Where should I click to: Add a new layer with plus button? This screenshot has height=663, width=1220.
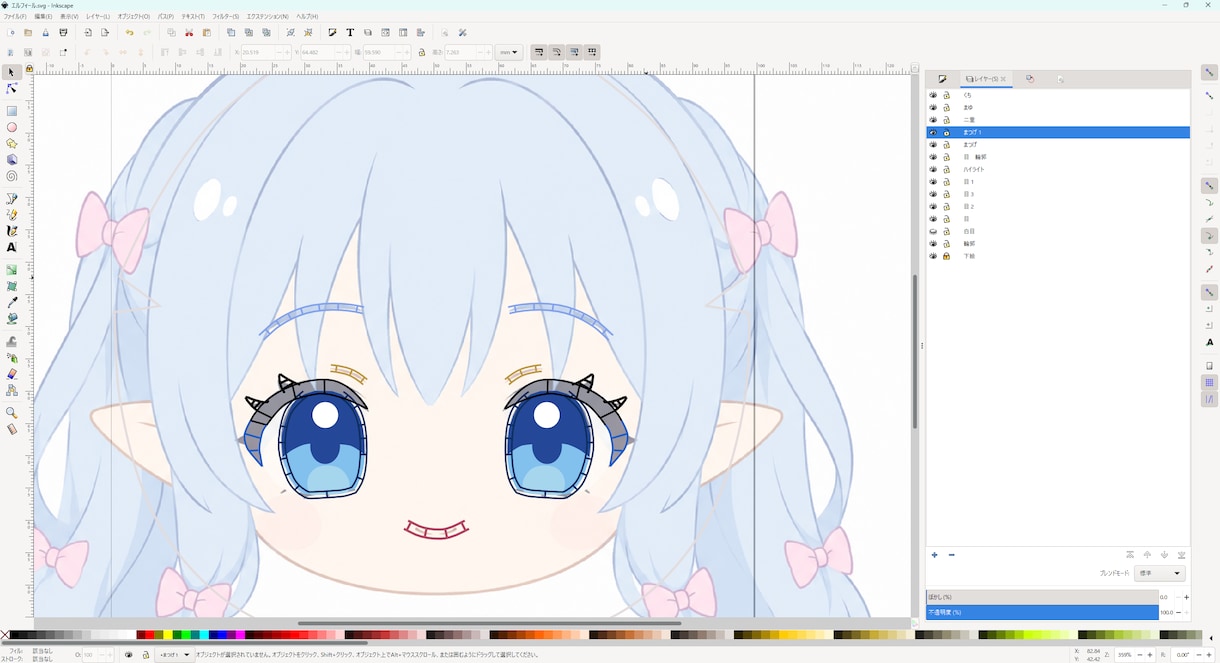pyautogui.click(x=935, y=555)
